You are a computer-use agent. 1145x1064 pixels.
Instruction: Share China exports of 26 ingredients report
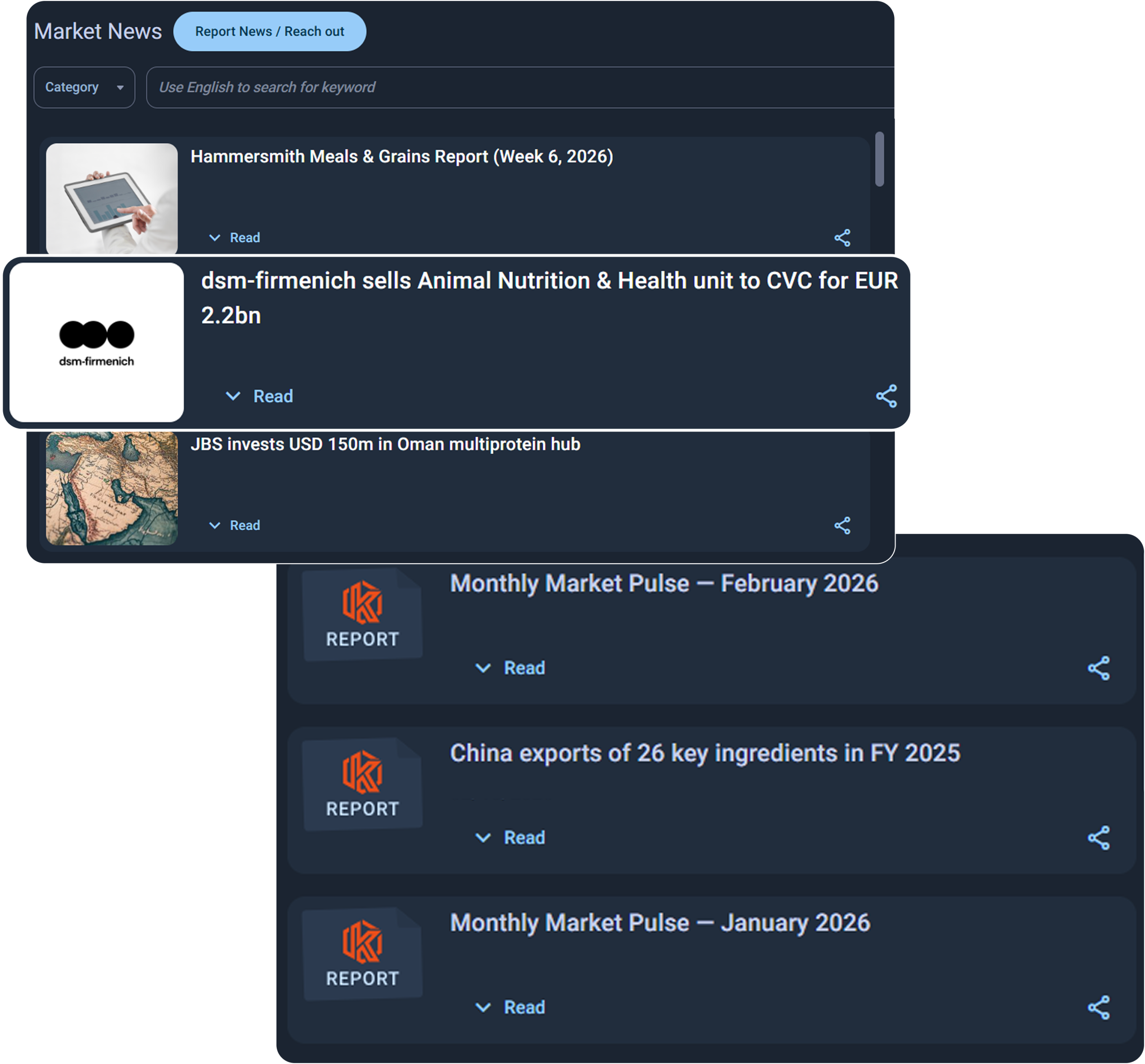click(1098, 838)
